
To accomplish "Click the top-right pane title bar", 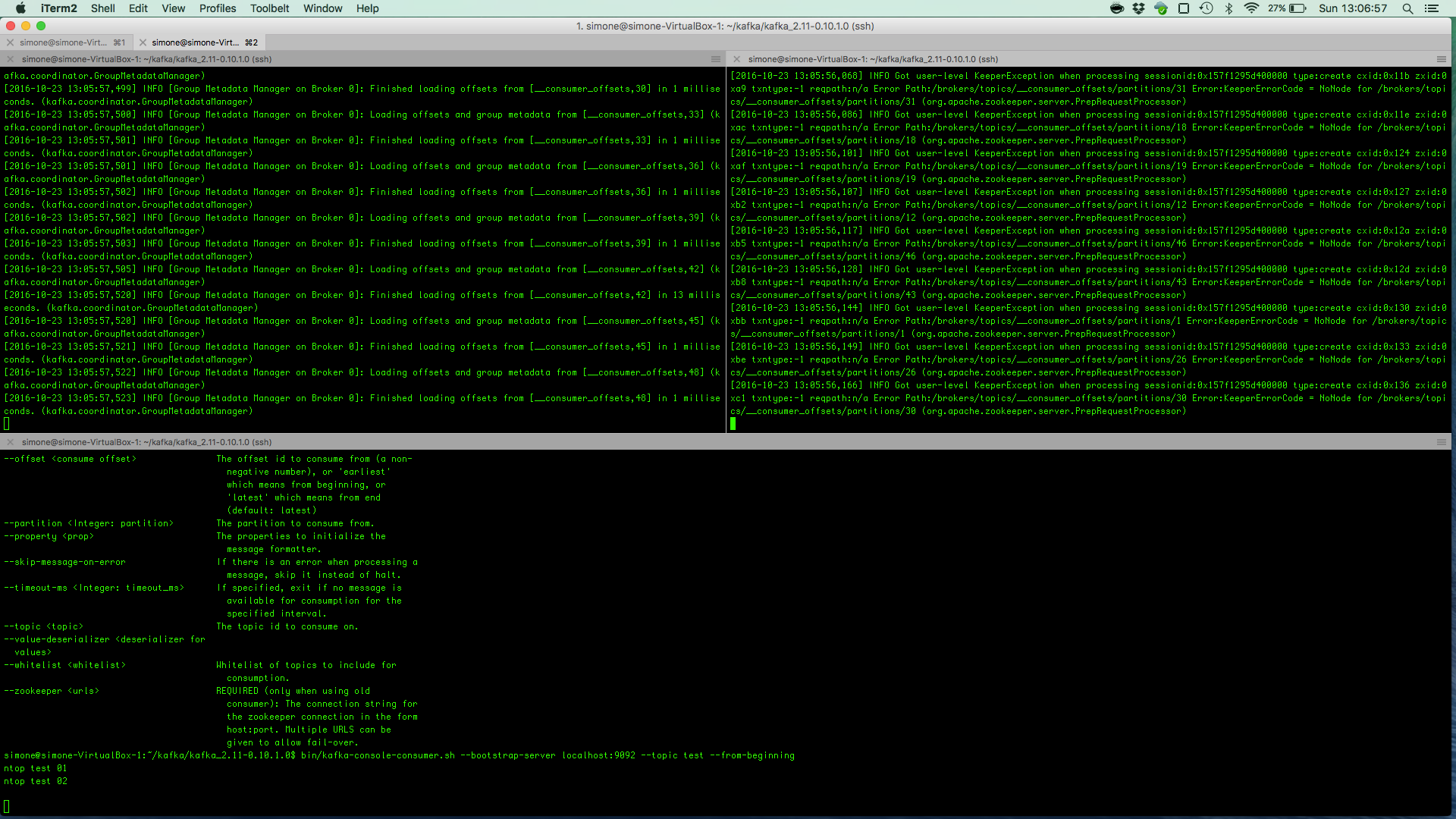I will tap(1089, 59).
